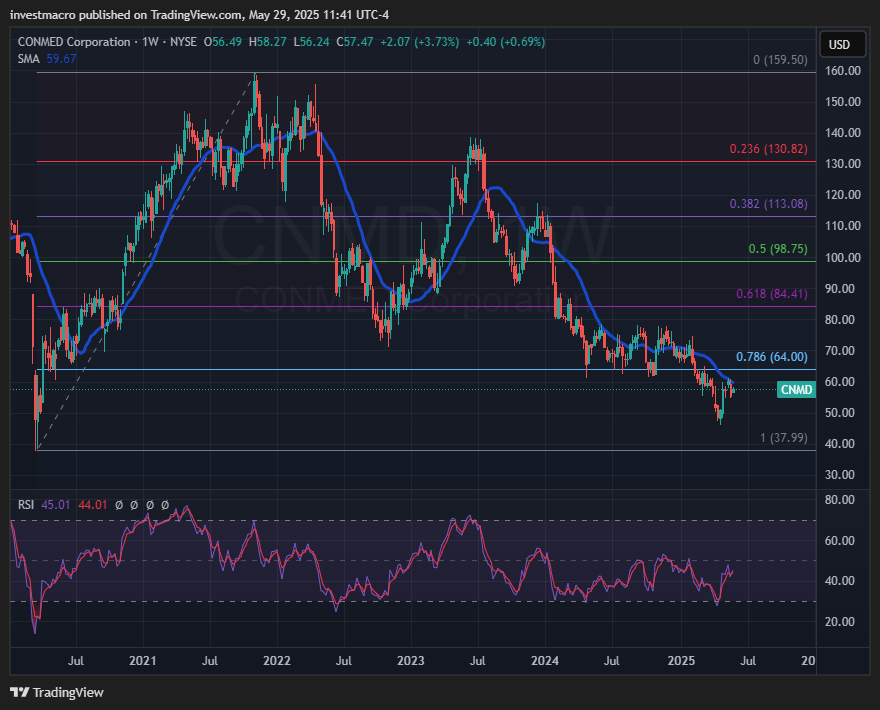Click Fibonacci label 0.236 (130.82)

click(x=768, y=149)
